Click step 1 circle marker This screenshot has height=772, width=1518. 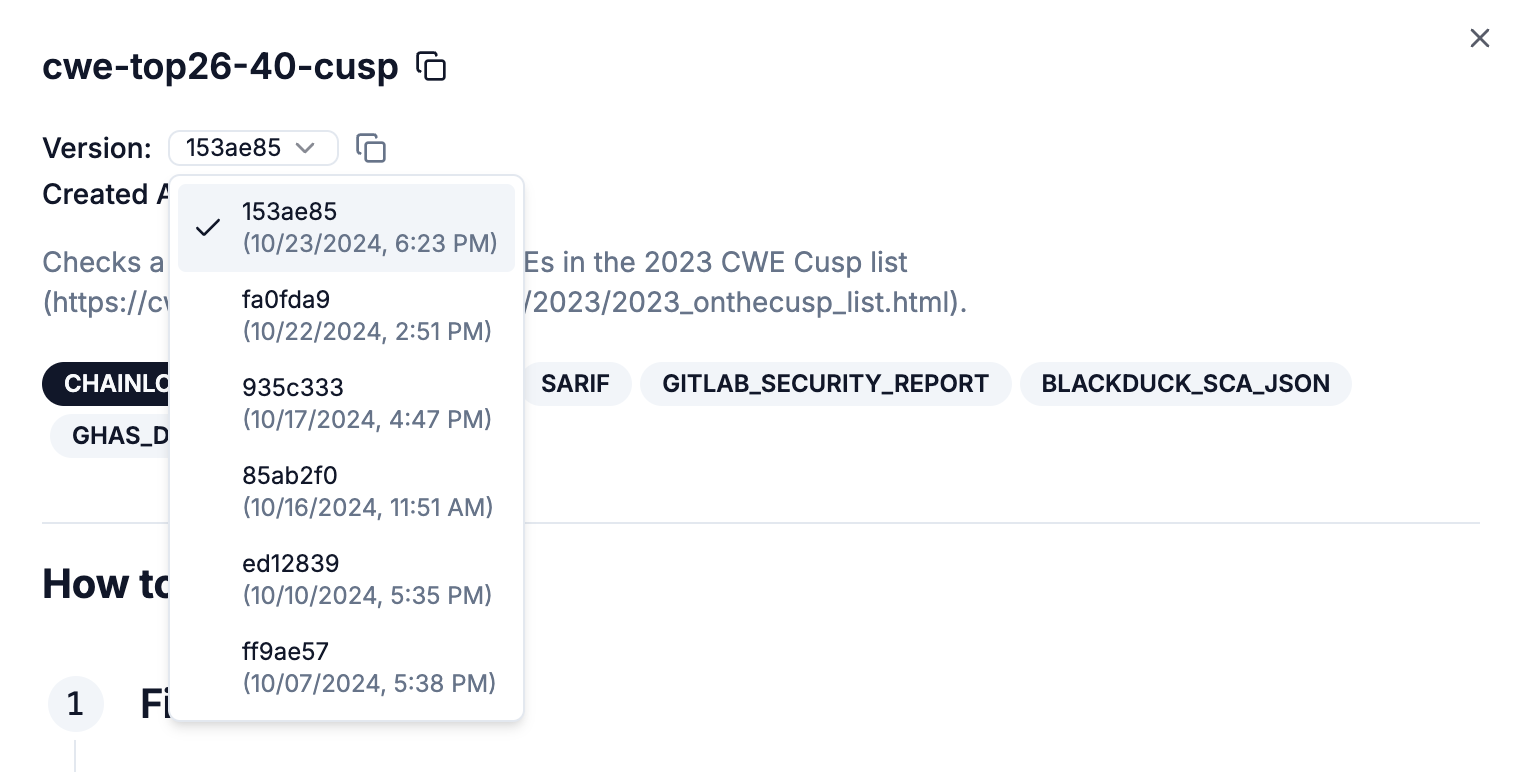[x=75, y=704]
